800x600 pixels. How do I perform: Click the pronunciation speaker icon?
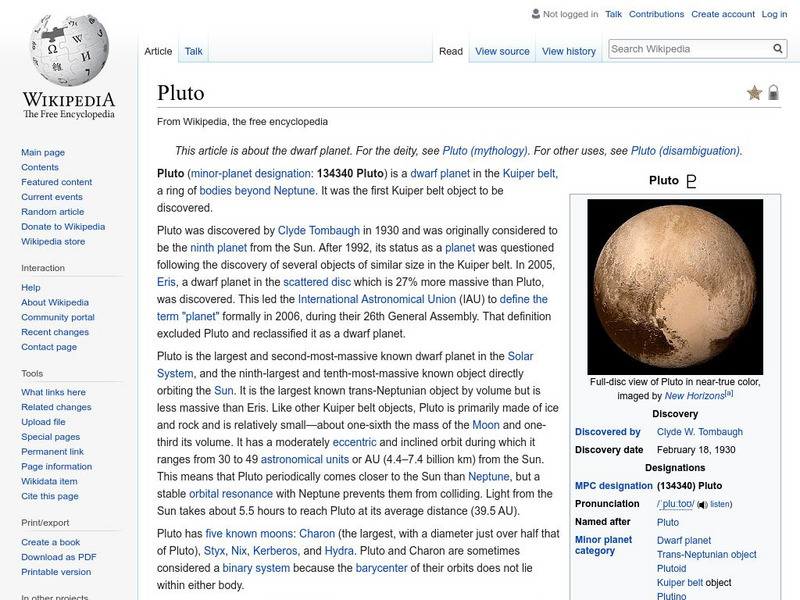pos(702,505)
